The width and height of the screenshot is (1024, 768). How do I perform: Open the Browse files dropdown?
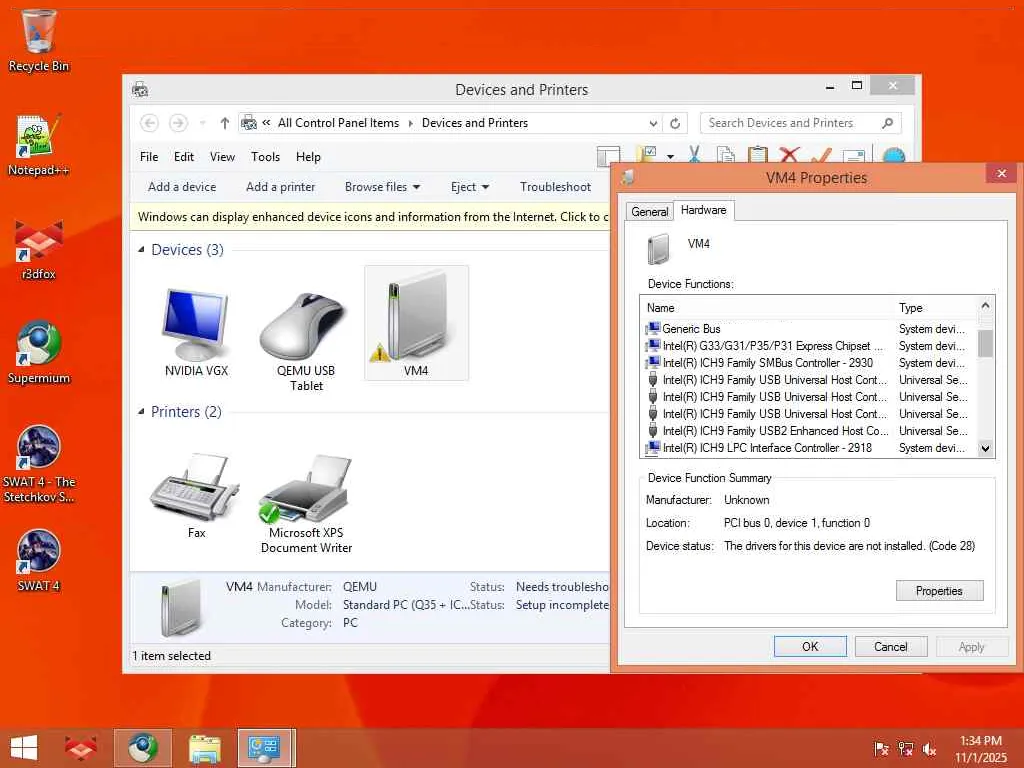pyautogui.click(x=383, y=187)
